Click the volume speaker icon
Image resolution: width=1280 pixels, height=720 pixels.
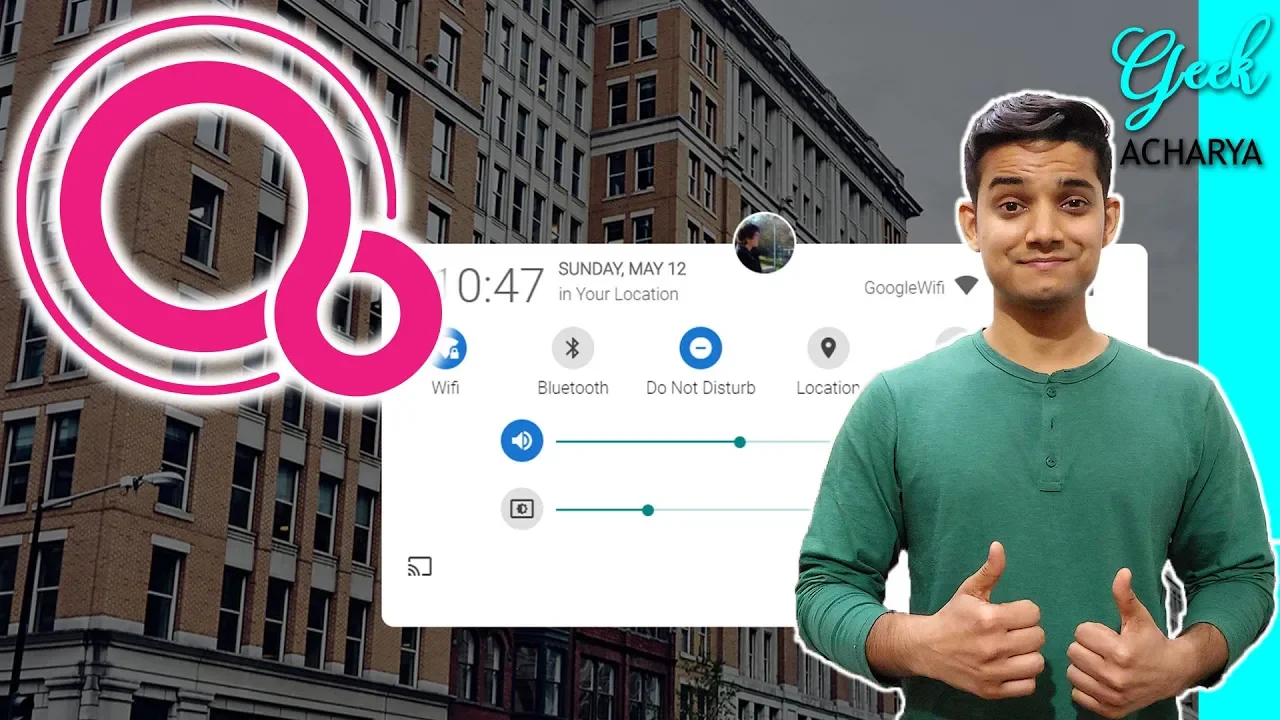click(x=522, y=440)
